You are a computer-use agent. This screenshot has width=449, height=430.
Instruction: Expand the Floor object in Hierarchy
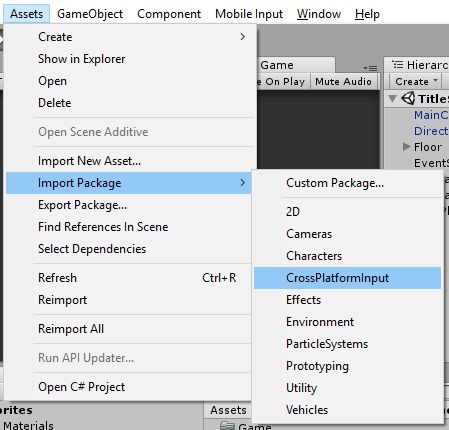(406, 147)
